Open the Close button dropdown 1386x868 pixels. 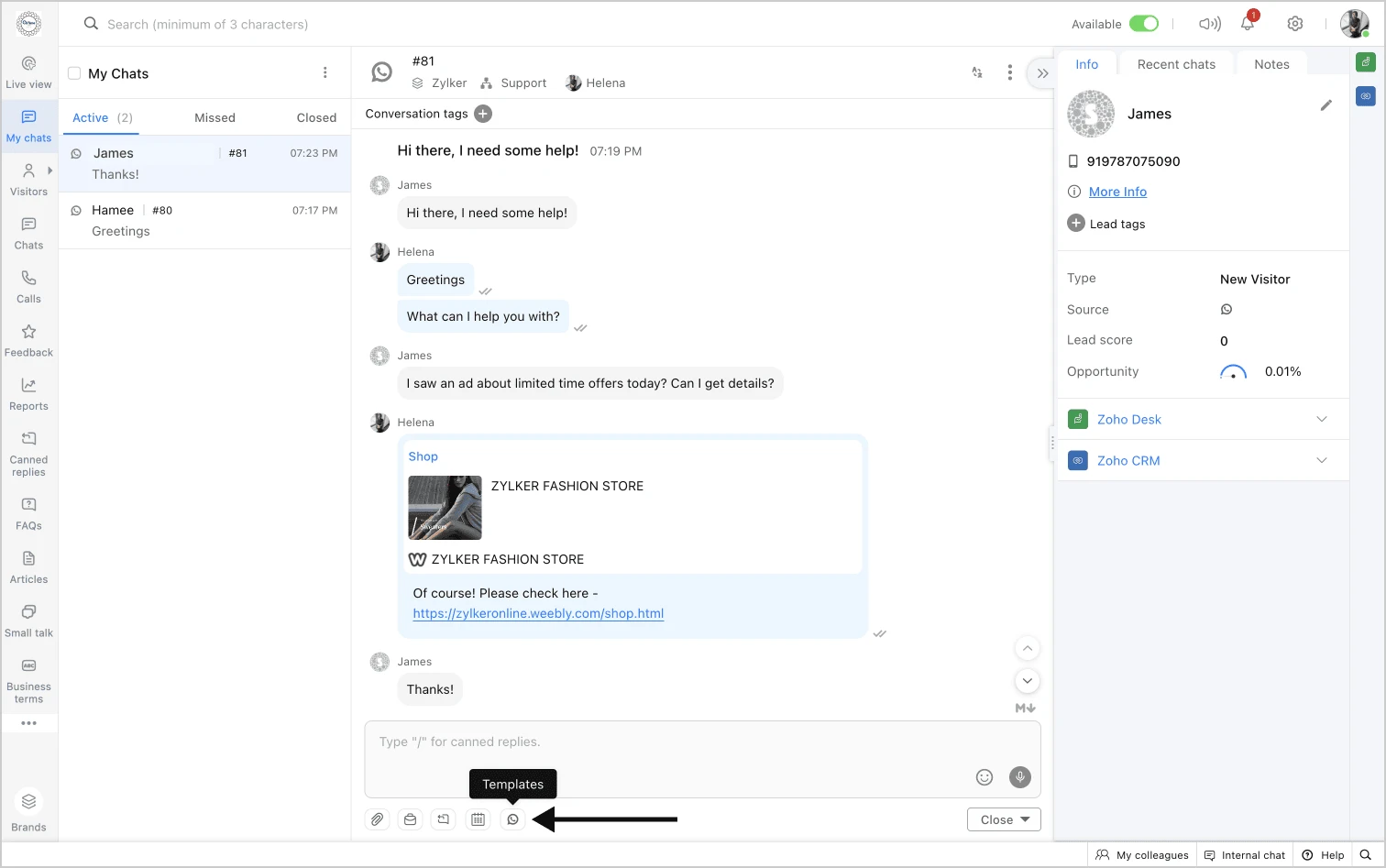click(1025, 819)
